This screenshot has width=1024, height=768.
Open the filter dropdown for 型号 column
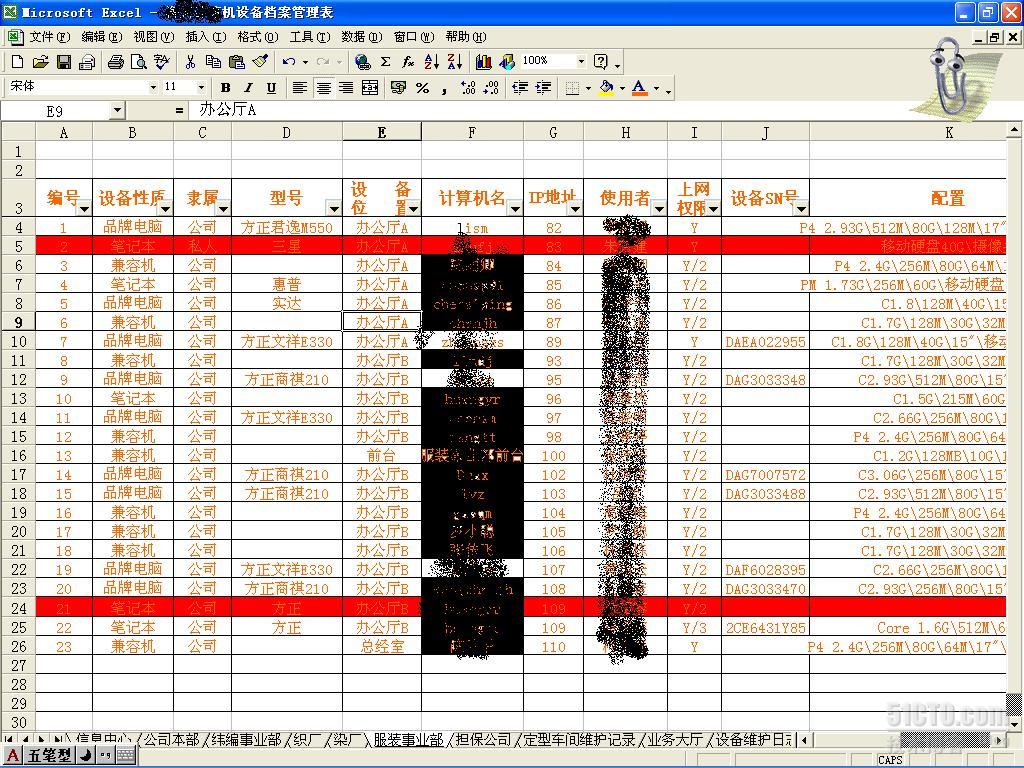point(334,209)
